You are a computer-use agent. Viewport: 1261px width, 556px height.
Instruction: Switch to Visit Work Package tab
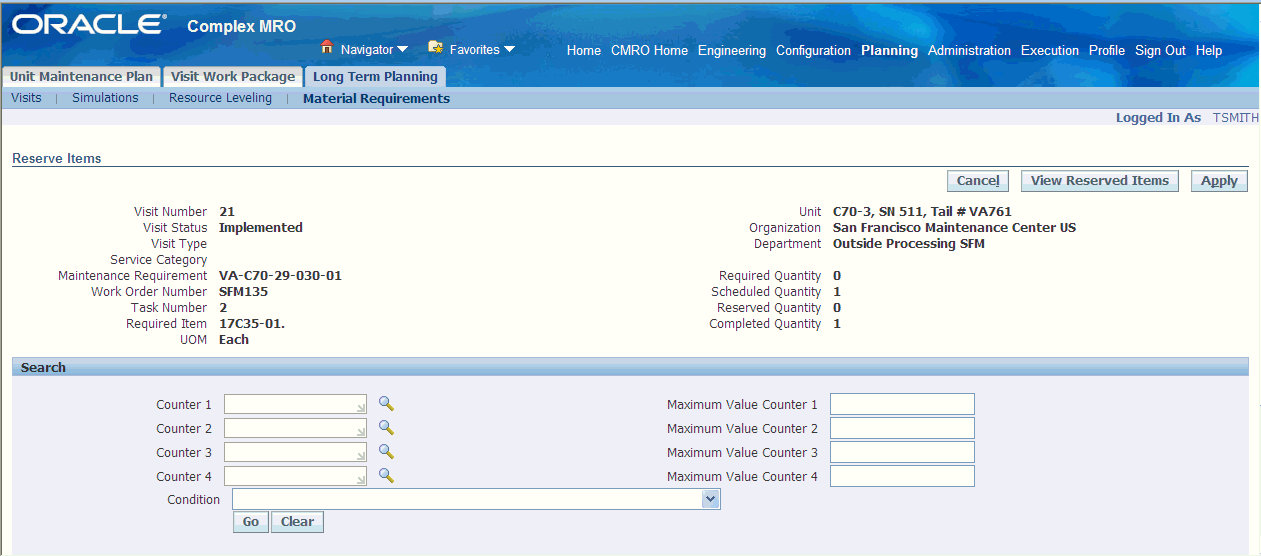[x=233, y=76]
